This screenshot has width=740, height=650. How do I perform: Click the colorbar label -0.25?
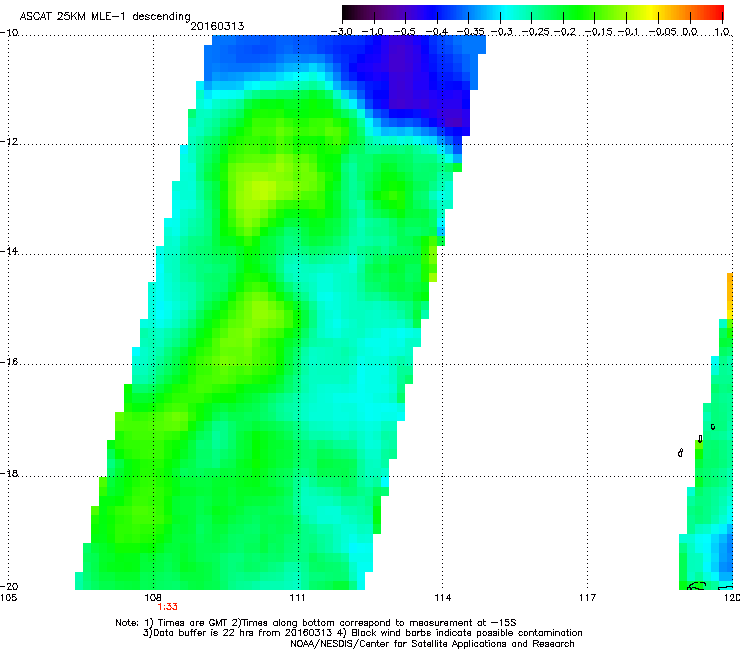tap(536, 32)
